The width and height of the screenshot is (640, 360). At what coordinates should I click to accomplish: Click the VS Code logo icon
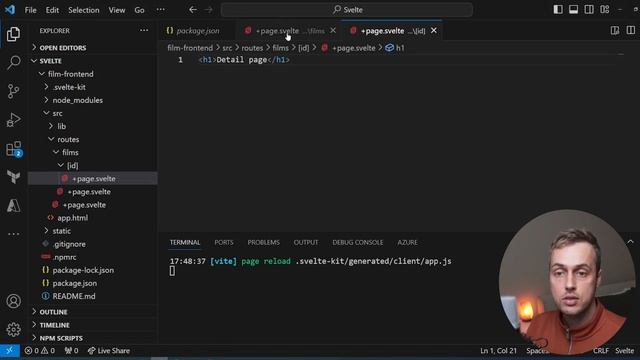pos(10,9)
